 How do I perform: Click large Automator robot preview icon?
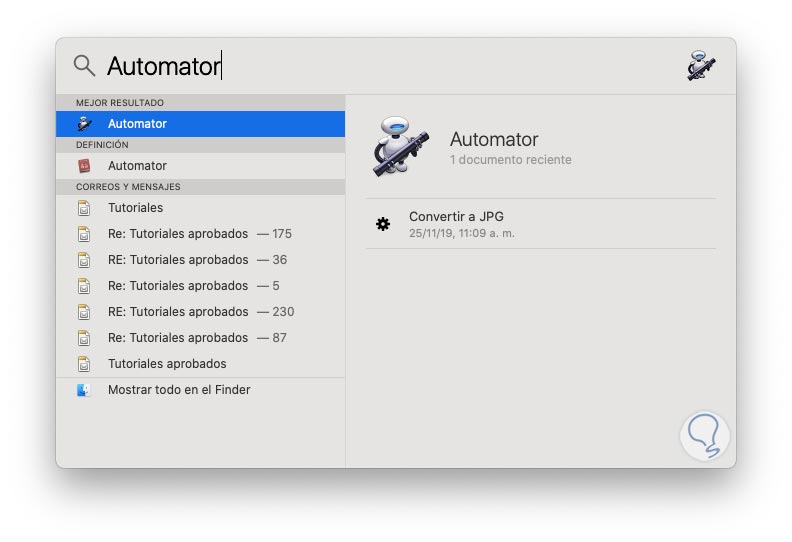tap(401, 146)
